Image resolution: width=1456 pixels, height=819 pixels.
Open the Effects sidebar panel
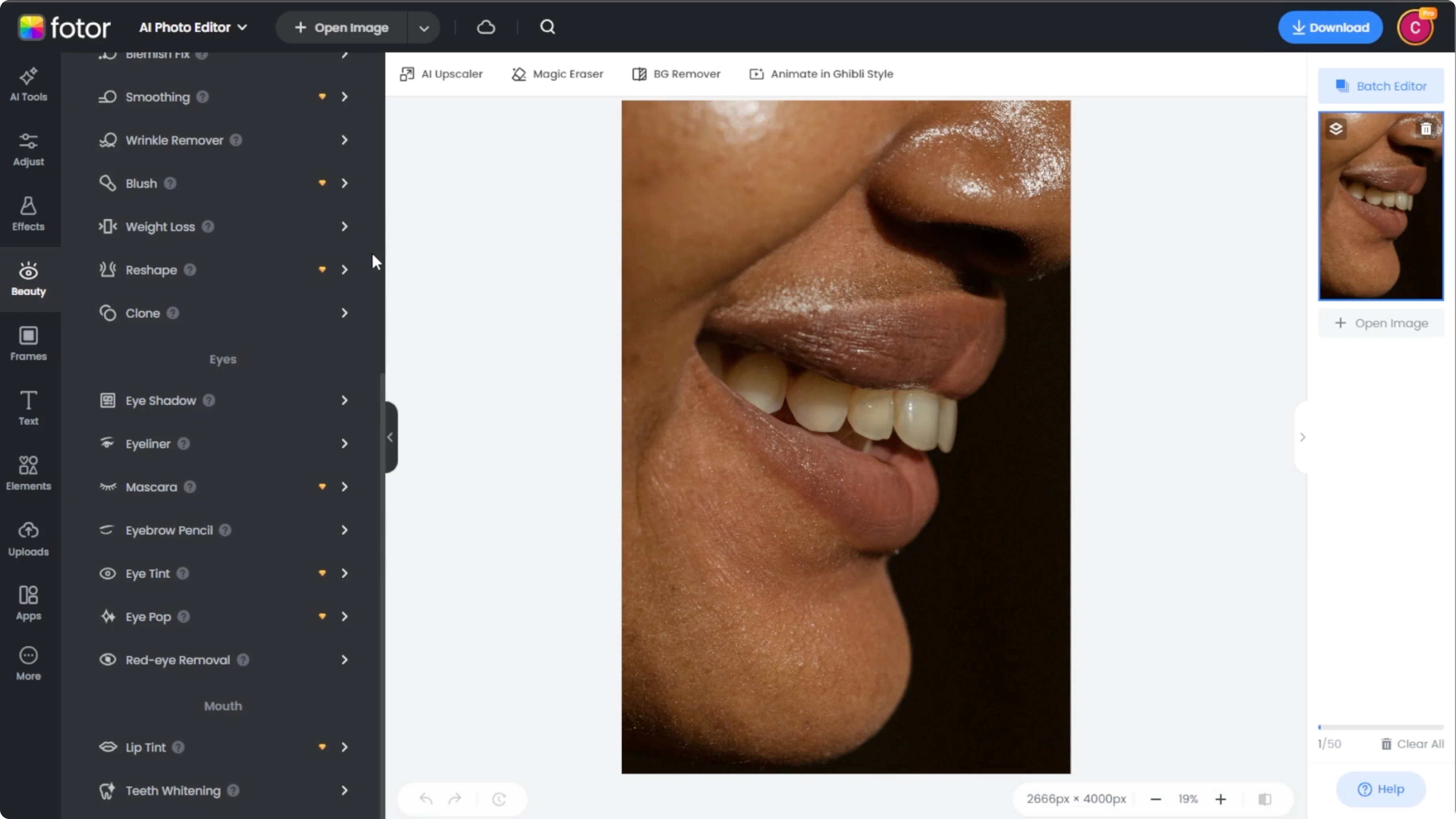[28, 214]
